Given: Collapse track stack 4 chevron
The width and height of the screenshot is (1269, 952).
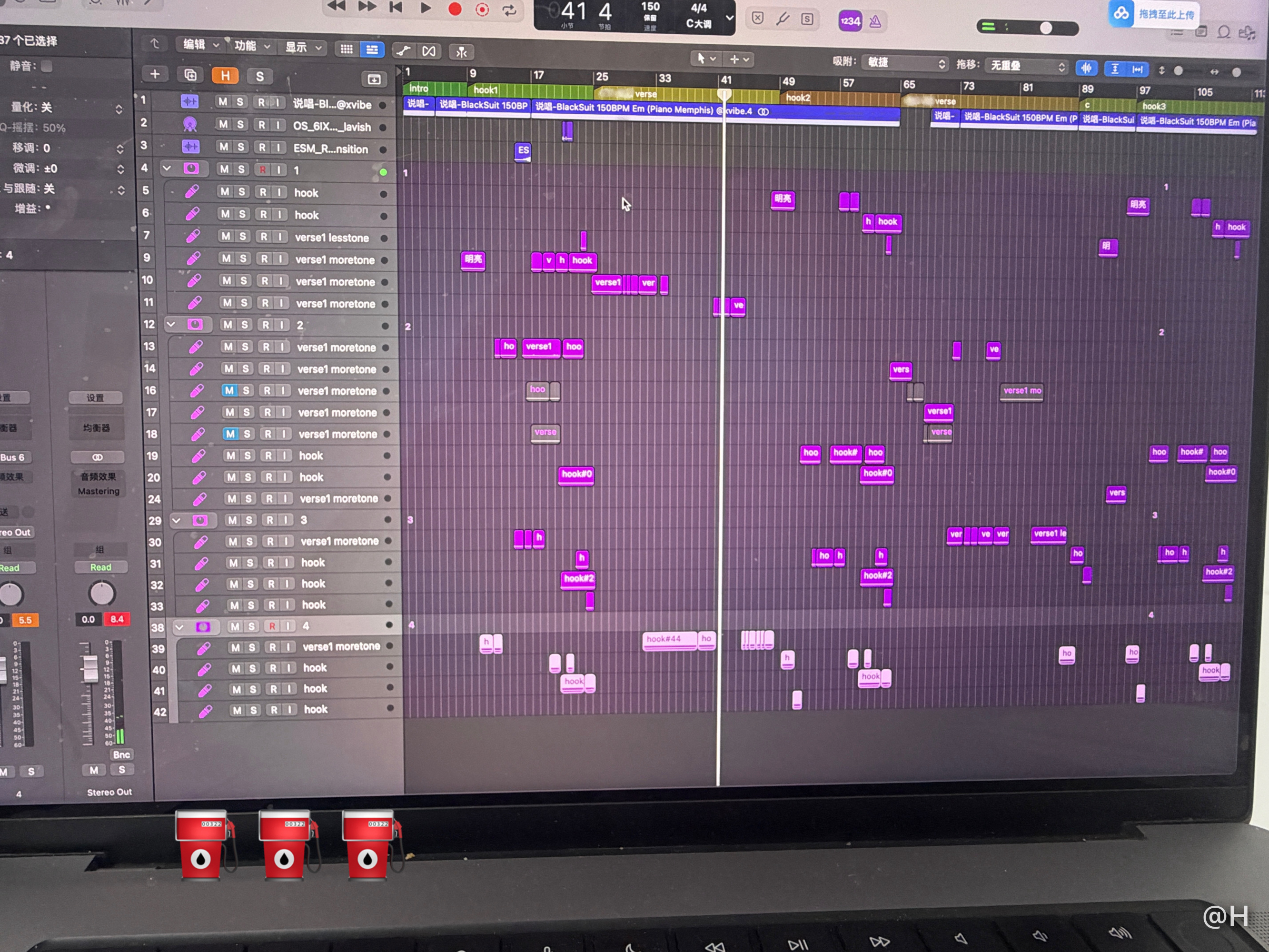Looking at the screenshot, I should pyautogui.click(x=179, y=626).
